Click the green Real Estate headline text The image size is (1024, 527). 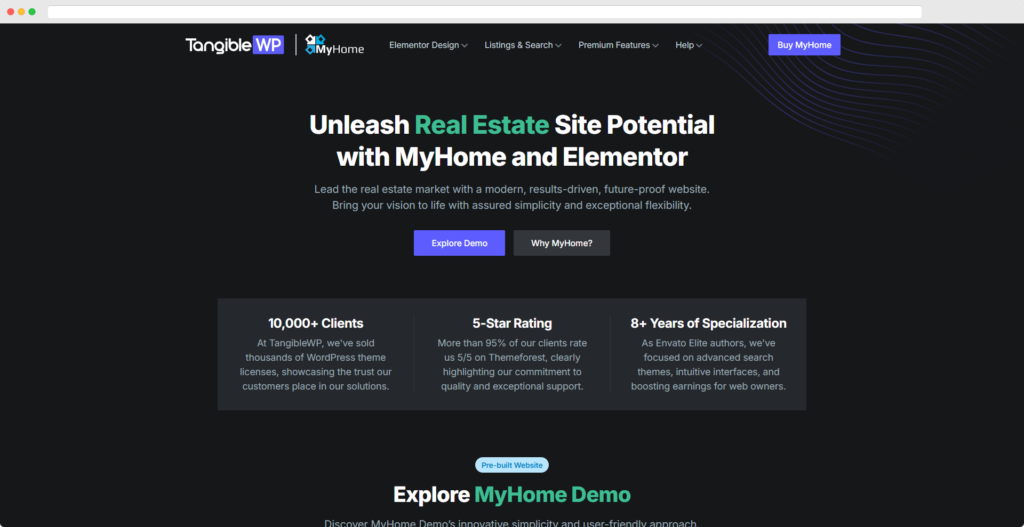point(482,124)
